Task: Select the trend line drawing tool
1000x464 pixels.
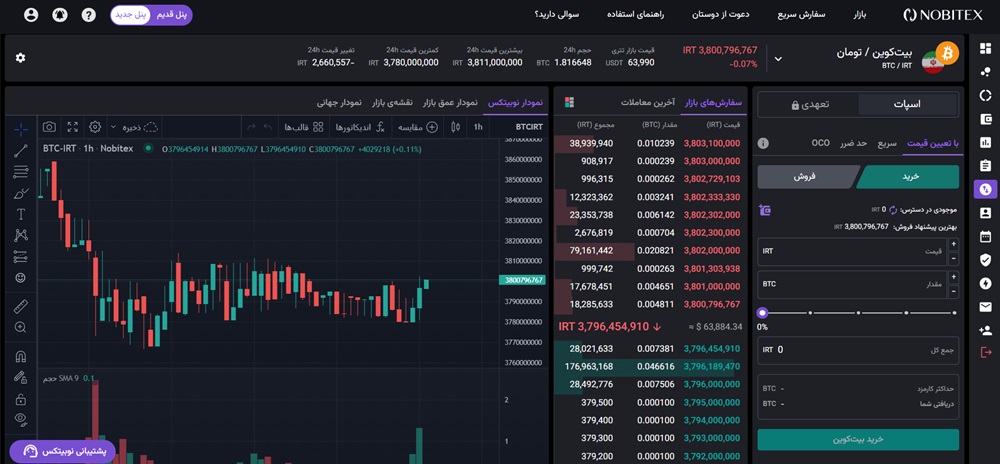Action: coord(20,150)
